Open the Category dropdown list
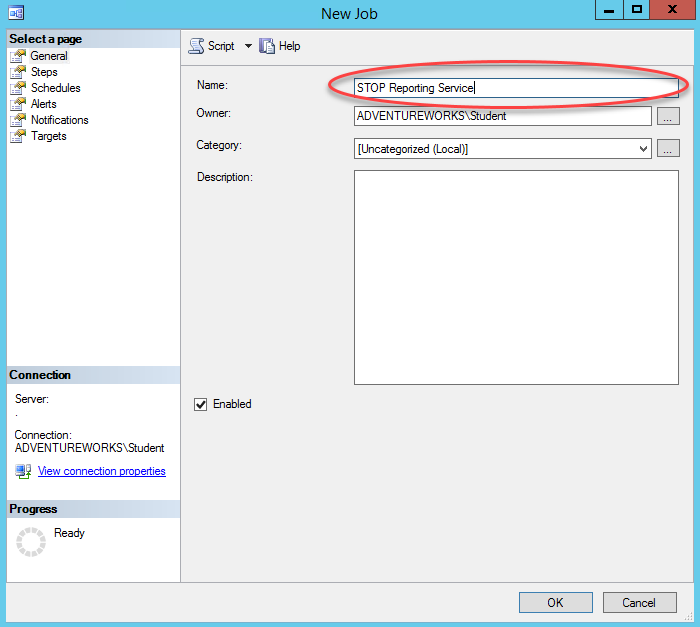 coord(643,149)
